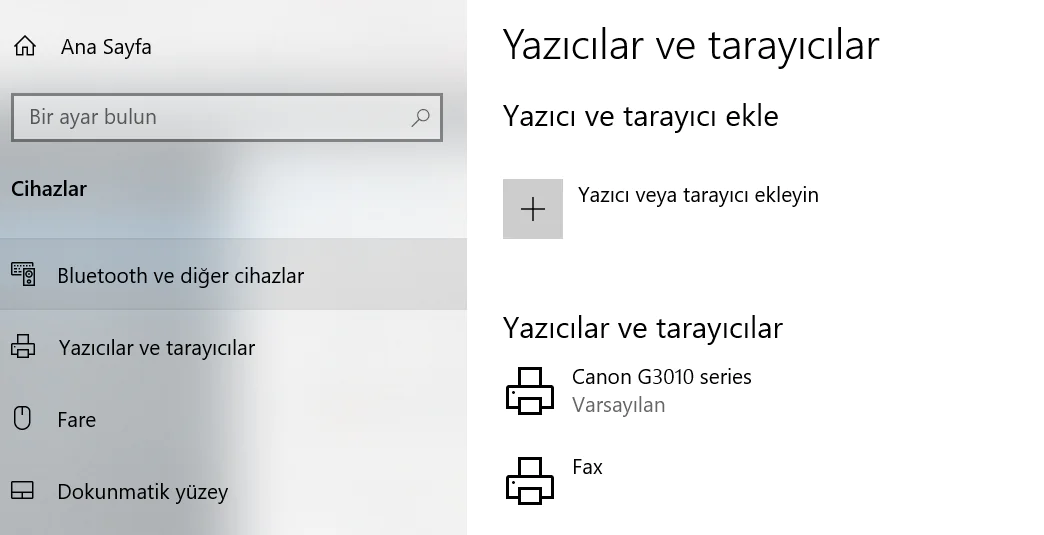Screen dimensions: 1044x535
Task: Click the sidebar printer icon
Action: click(23, 348)
